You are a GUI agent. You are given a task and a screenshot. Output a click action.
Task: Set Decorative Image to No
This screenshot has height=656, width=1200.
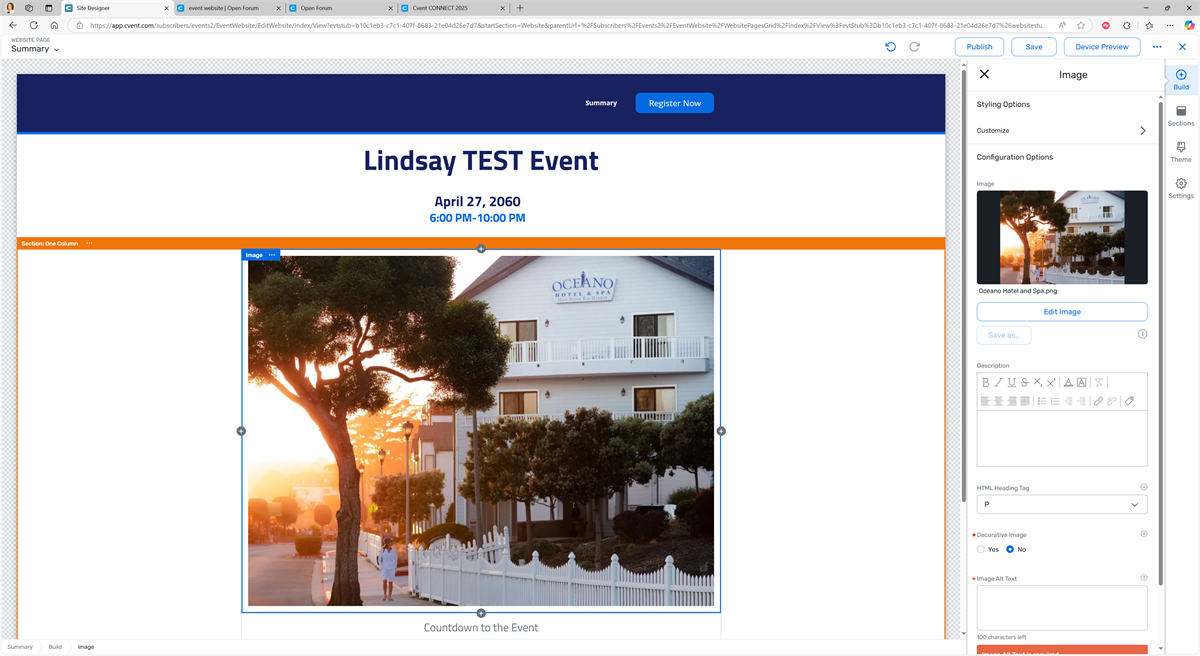(x=1010, y=549)
